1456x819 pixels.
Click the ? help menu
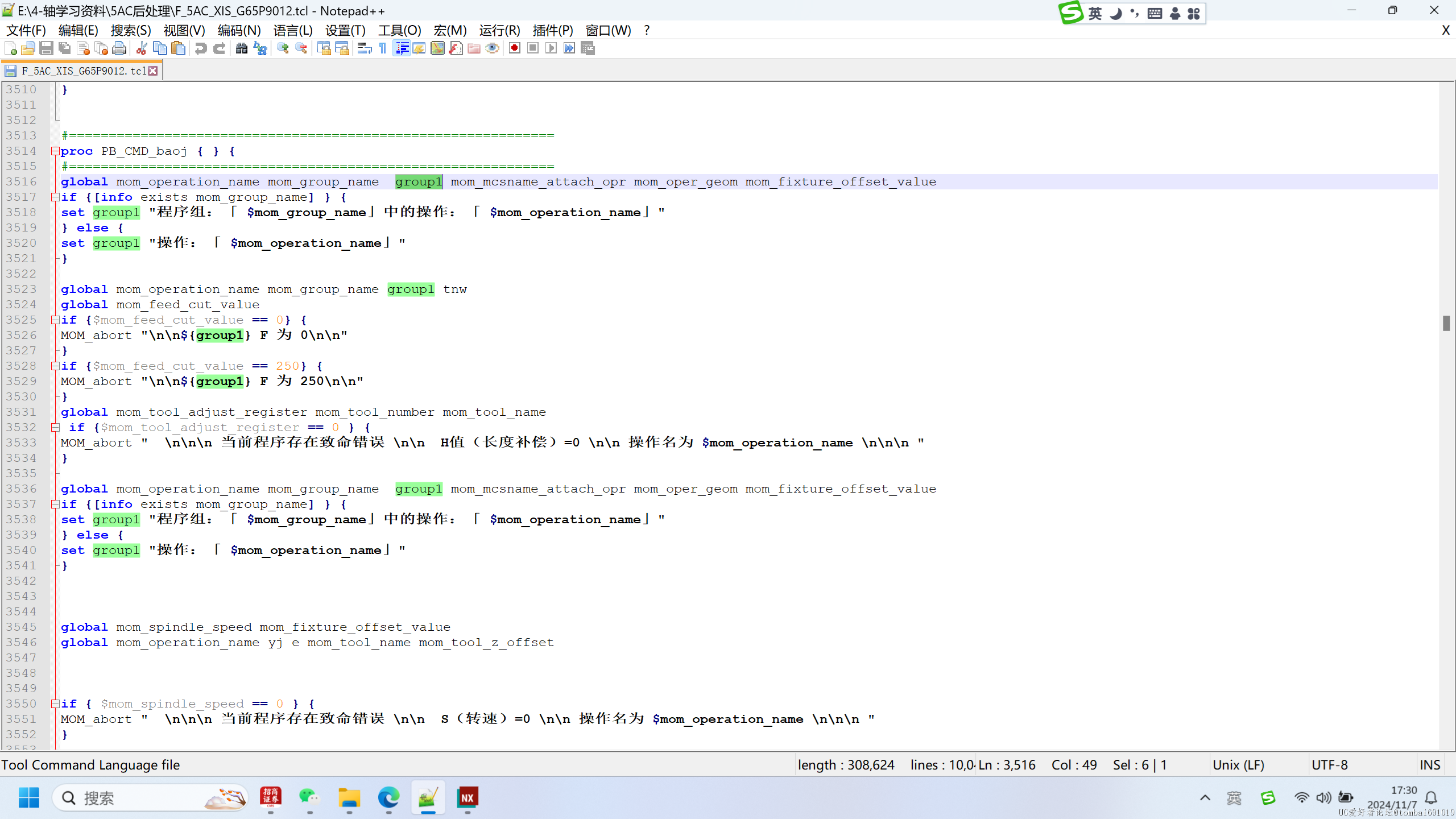coord(647,30)
